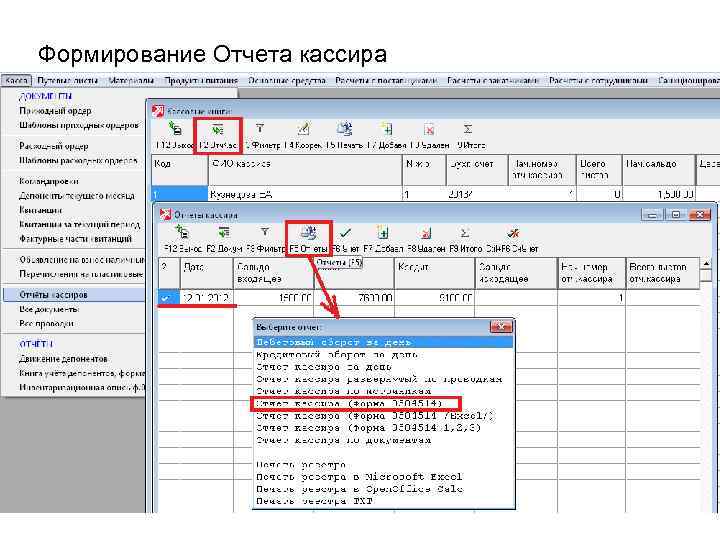This screenshot has width=720, height=540.
Task: Click F3 Фильтр icon in Отчеты кассира toolbar
Action: pos(265,232)
